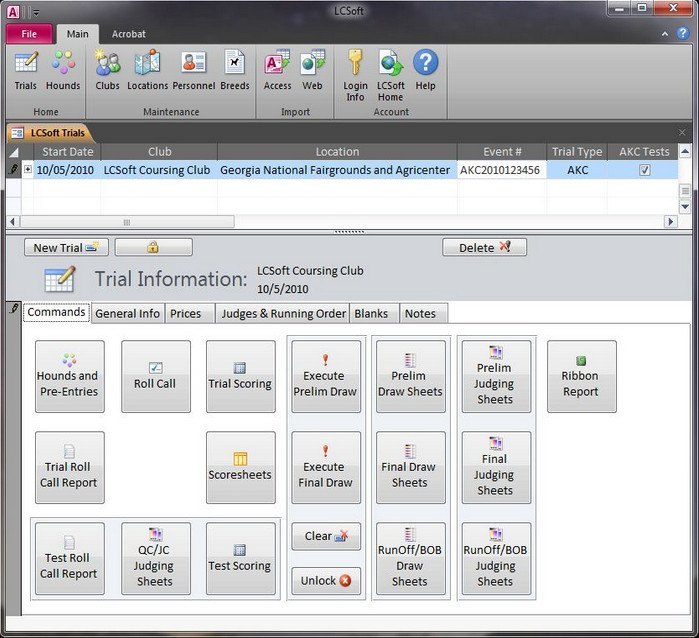This screenshot has width=699, height=638.
Task: Open Hounds and Pre-Entries command
Action: 70,376
